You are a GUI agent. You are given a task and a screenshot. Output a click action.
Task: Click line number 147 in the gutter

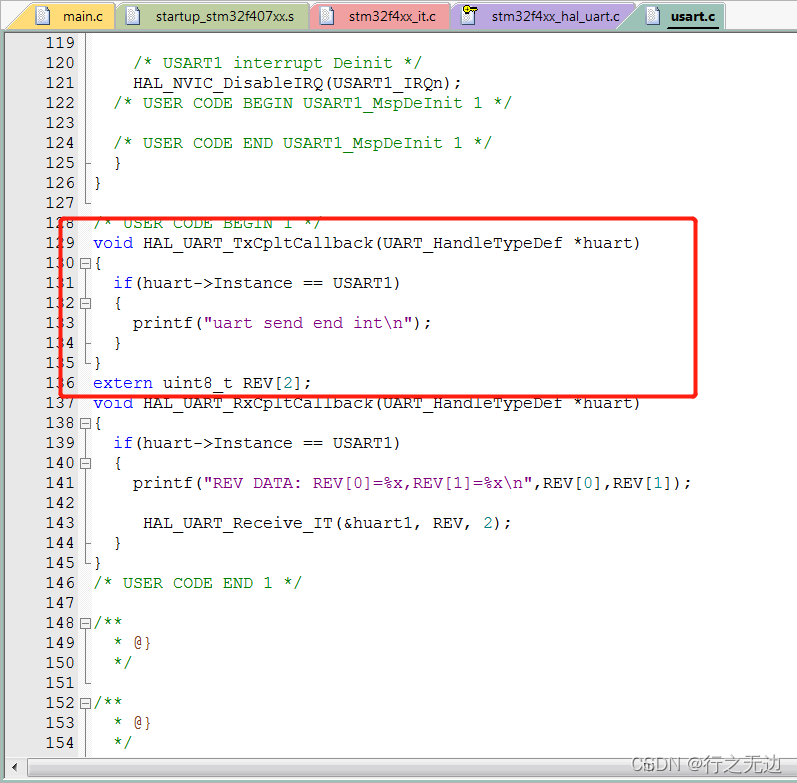point(60,603)
